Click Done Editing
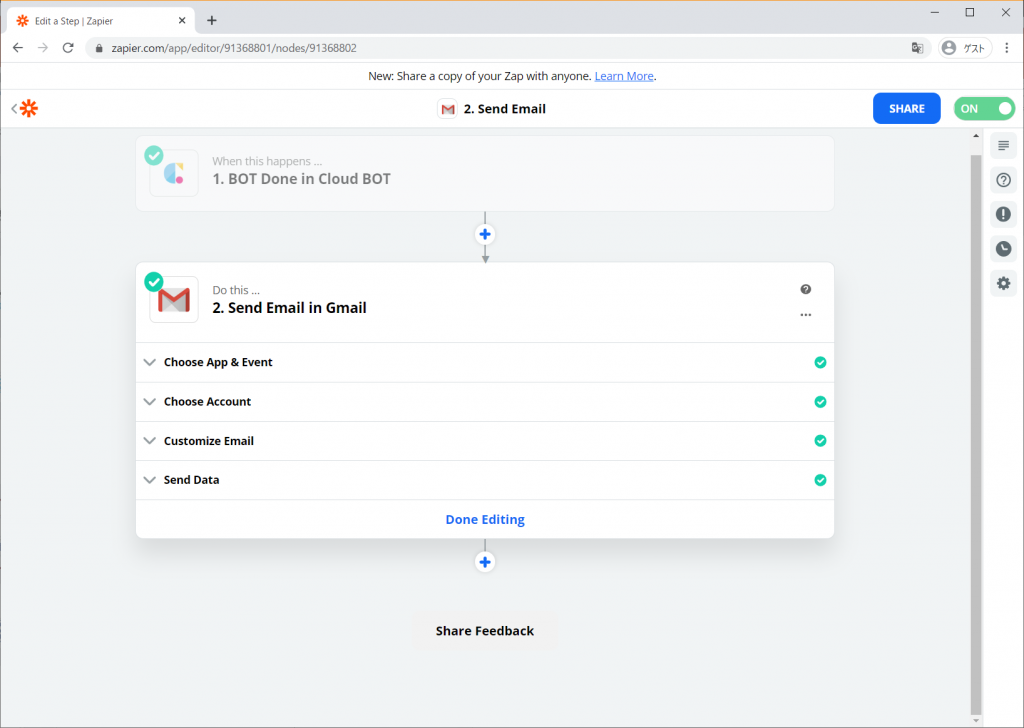This screenshot has width=1024, height=728. [485, 519]
